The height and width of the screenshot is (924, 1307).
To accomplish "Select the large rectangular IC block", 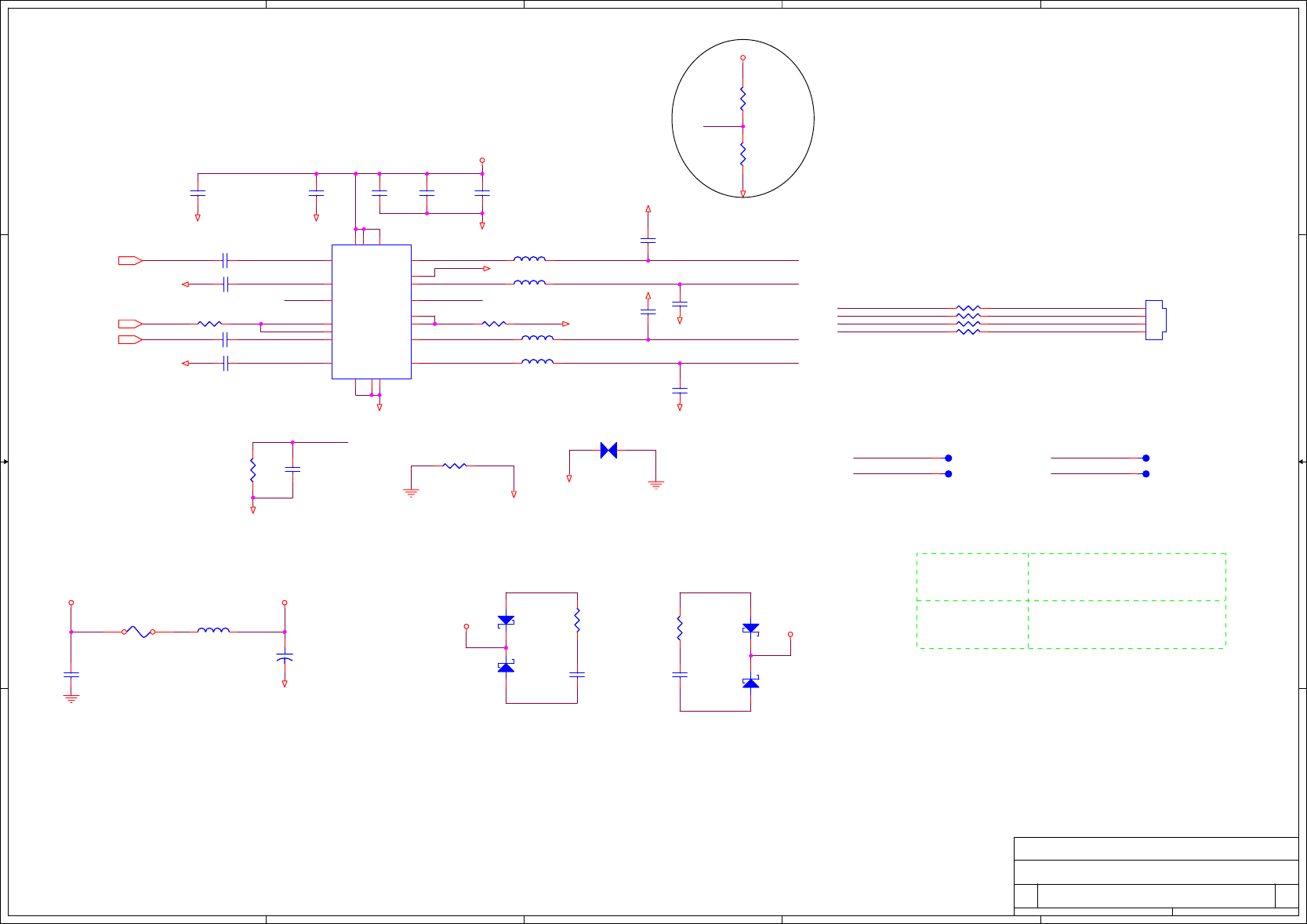I will 372,312.
